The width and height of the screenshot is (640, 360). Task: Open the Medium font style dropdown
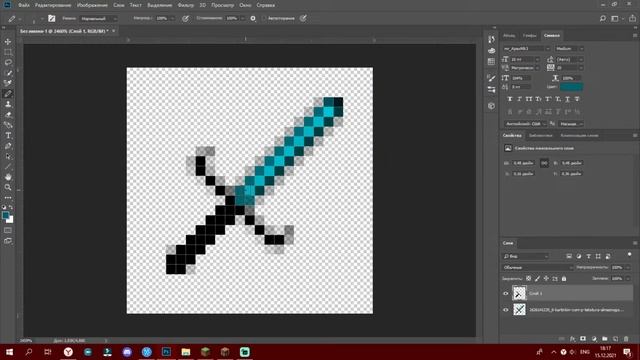[x=569, y=49]
